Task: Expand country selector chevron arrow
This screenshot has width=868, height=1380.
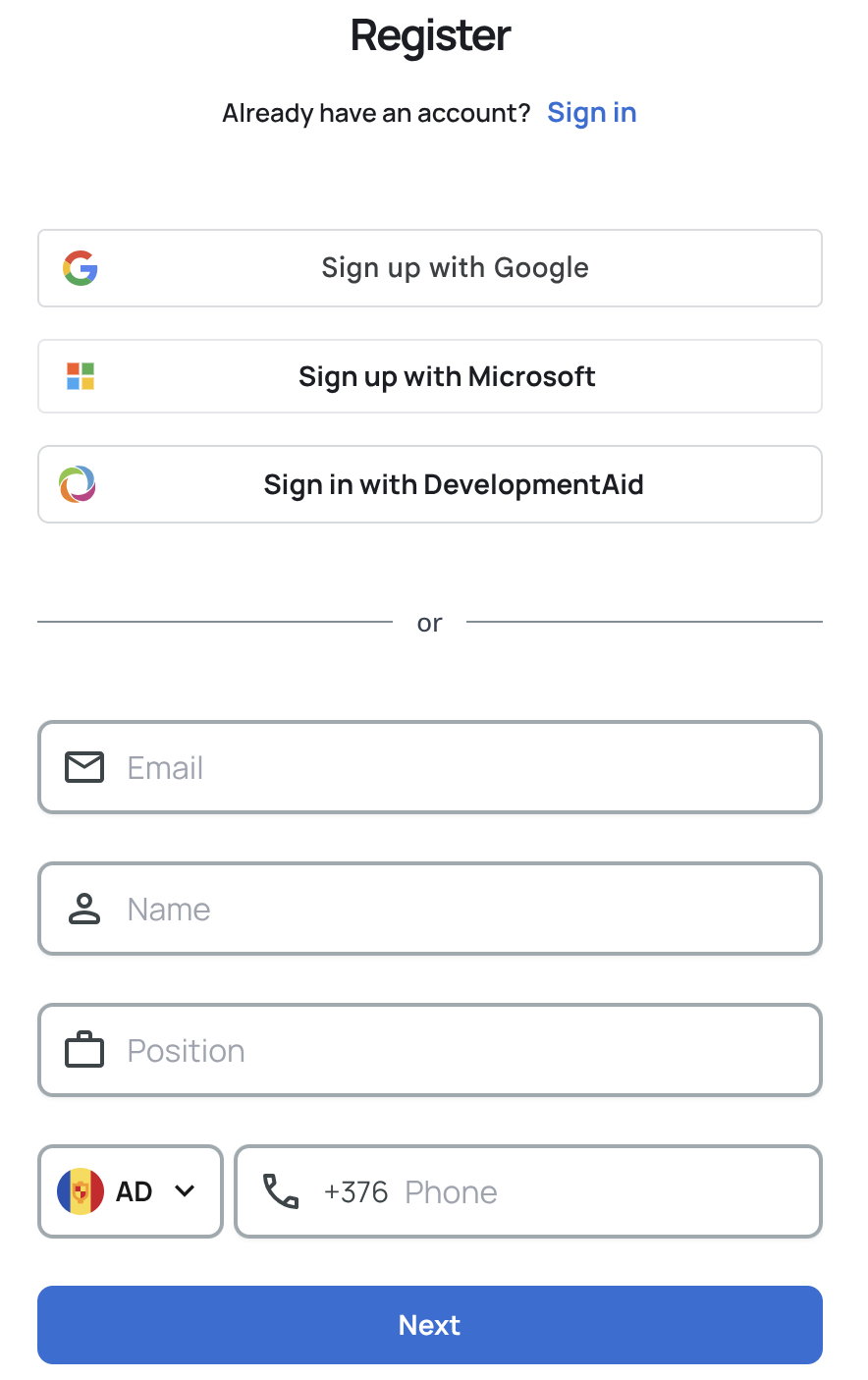Action: tap(185, 1191)
